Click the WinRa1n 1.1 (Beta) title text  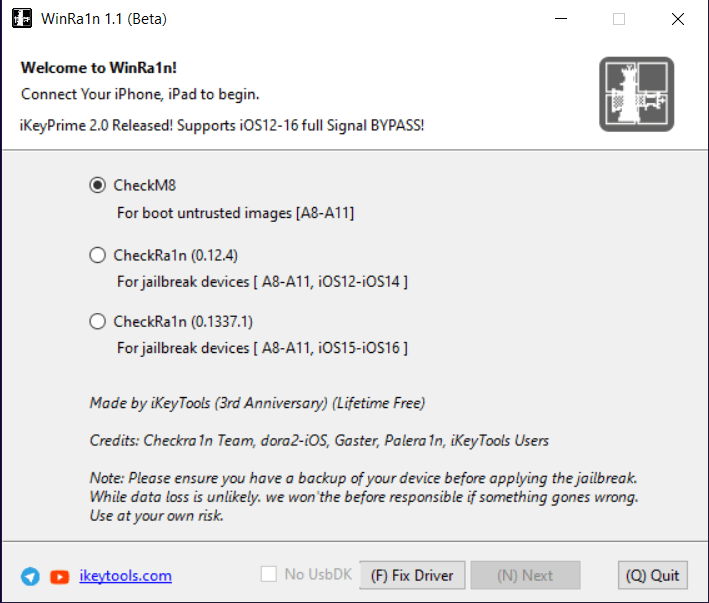click(102, 19)
